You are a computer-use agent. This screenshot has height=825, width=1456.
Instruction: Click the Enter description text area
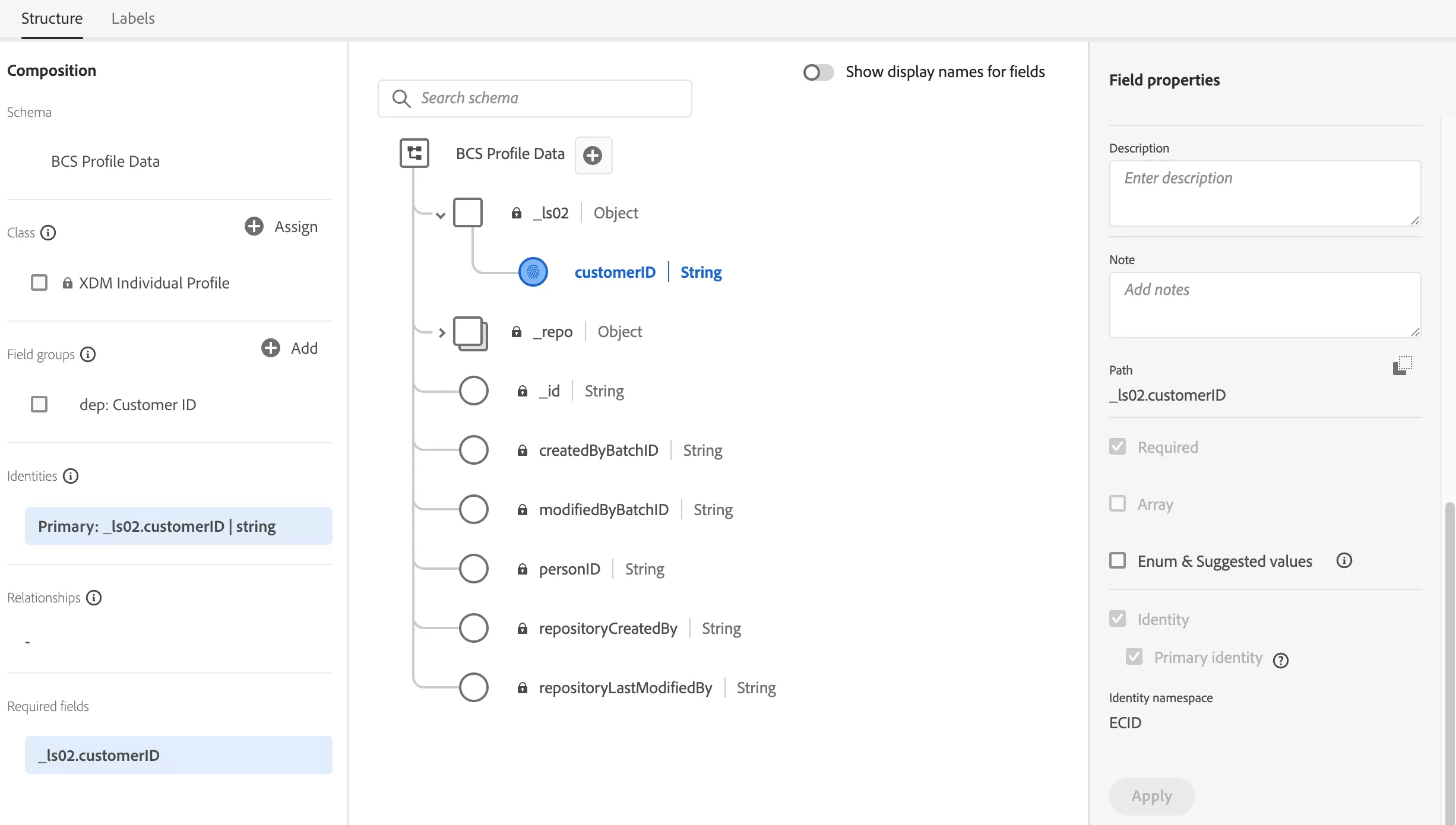click(1265, 193)
